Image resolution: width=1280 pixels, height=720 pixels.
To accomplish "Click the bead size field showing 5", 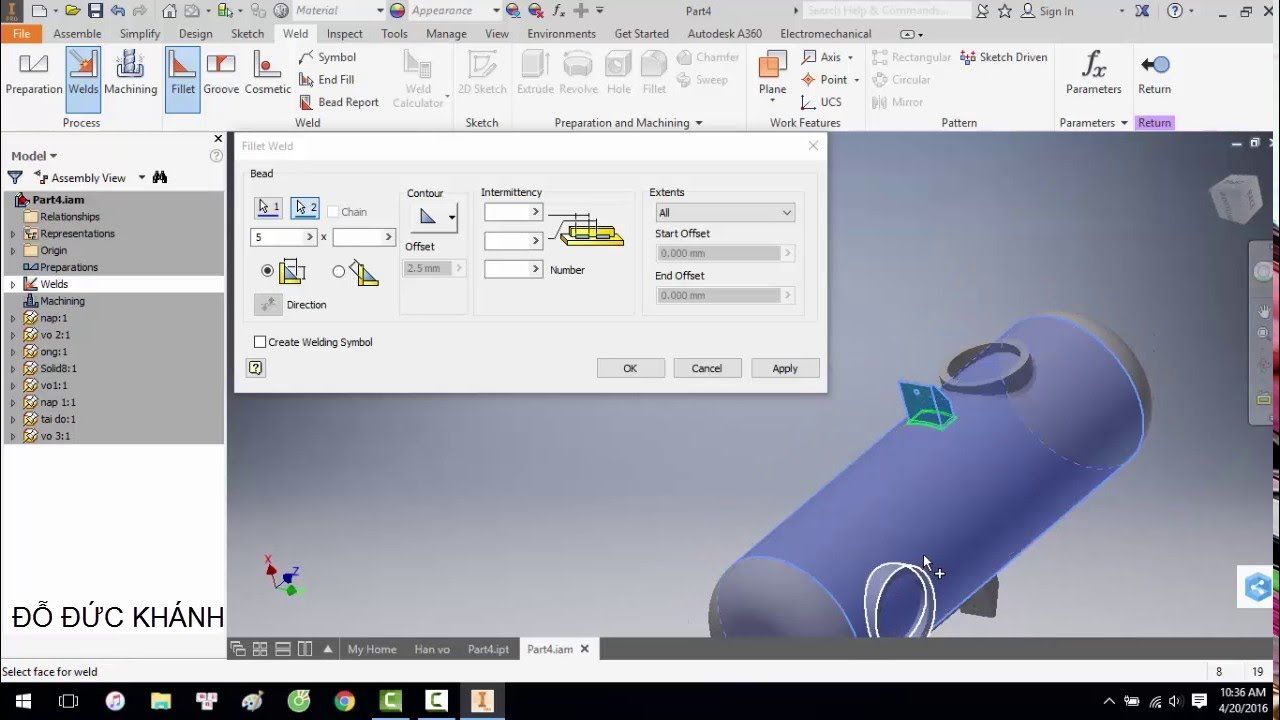I will point(276,237).
